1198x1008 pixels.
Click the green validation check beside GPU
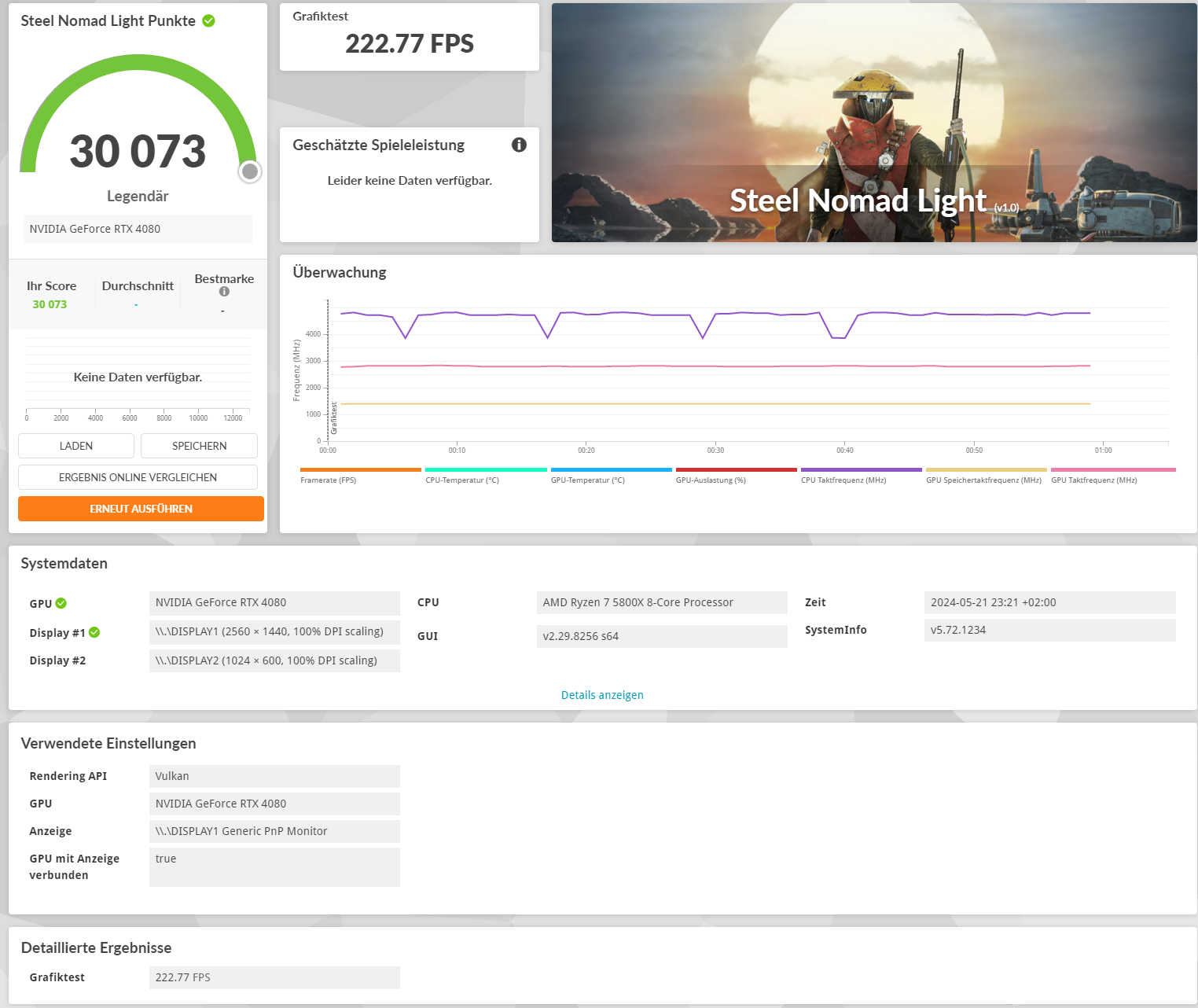[x=61, y=603]
